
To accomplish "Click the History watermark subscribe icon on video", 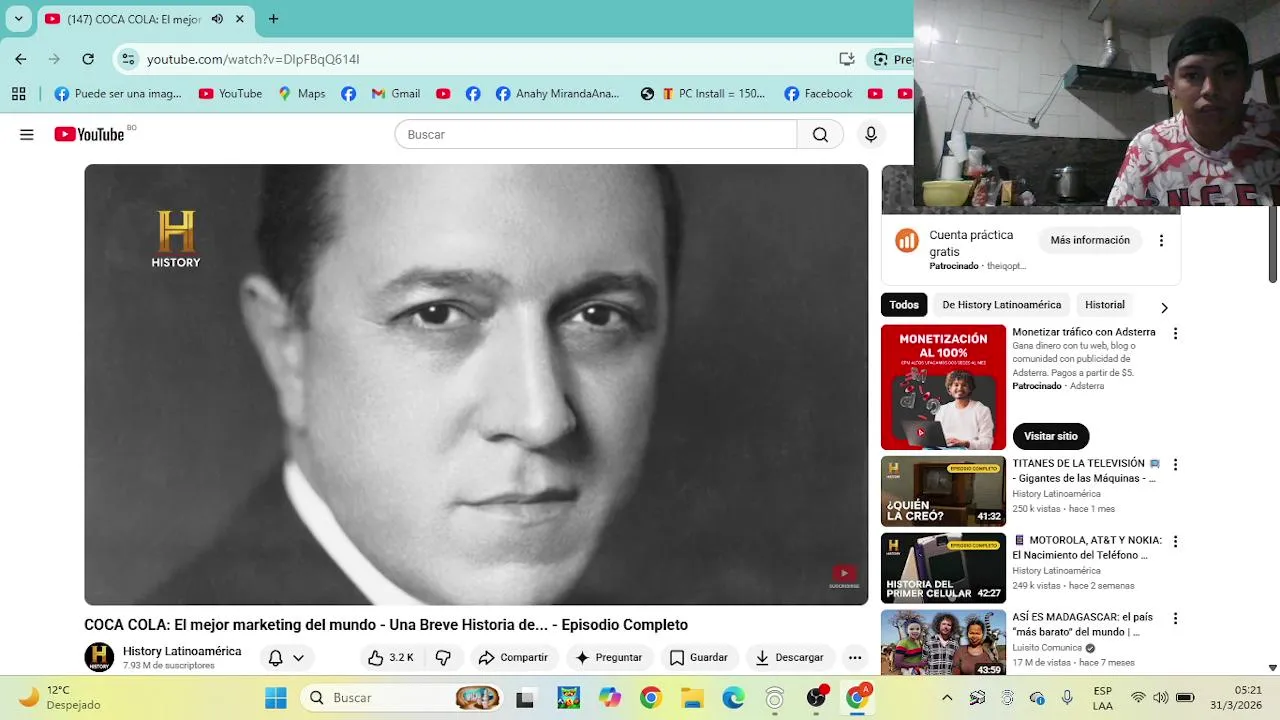I will tap(844, 577).
